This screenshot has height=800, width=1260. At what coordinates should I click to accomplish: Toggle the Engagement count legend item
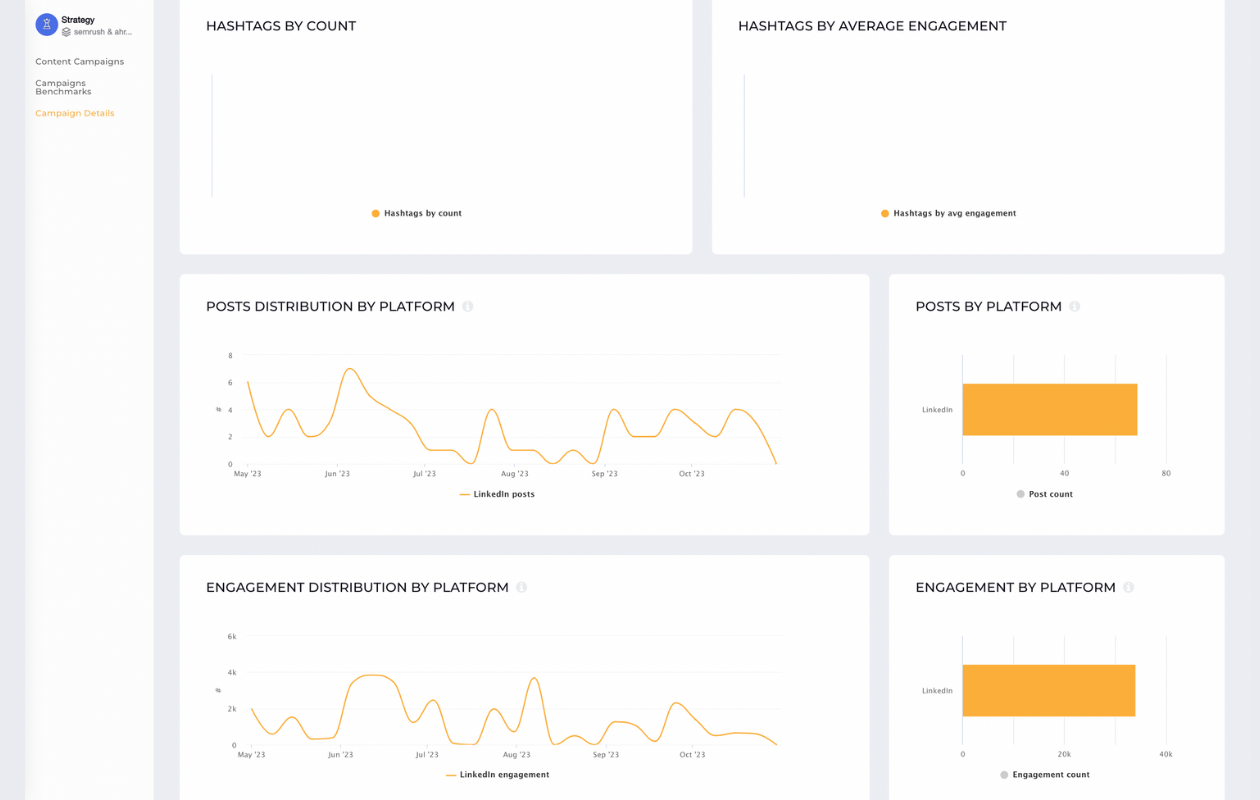click(x=1045, y=775)
